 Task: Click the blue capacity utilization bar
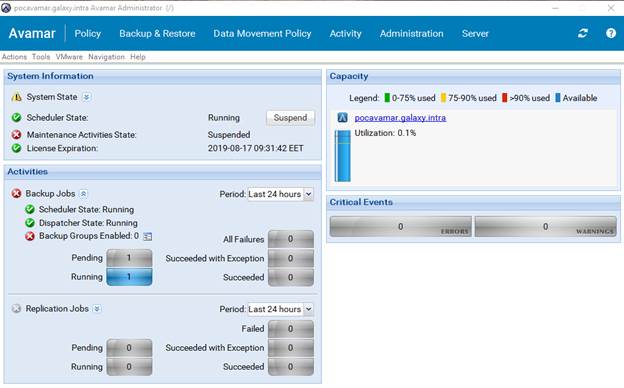343,156
